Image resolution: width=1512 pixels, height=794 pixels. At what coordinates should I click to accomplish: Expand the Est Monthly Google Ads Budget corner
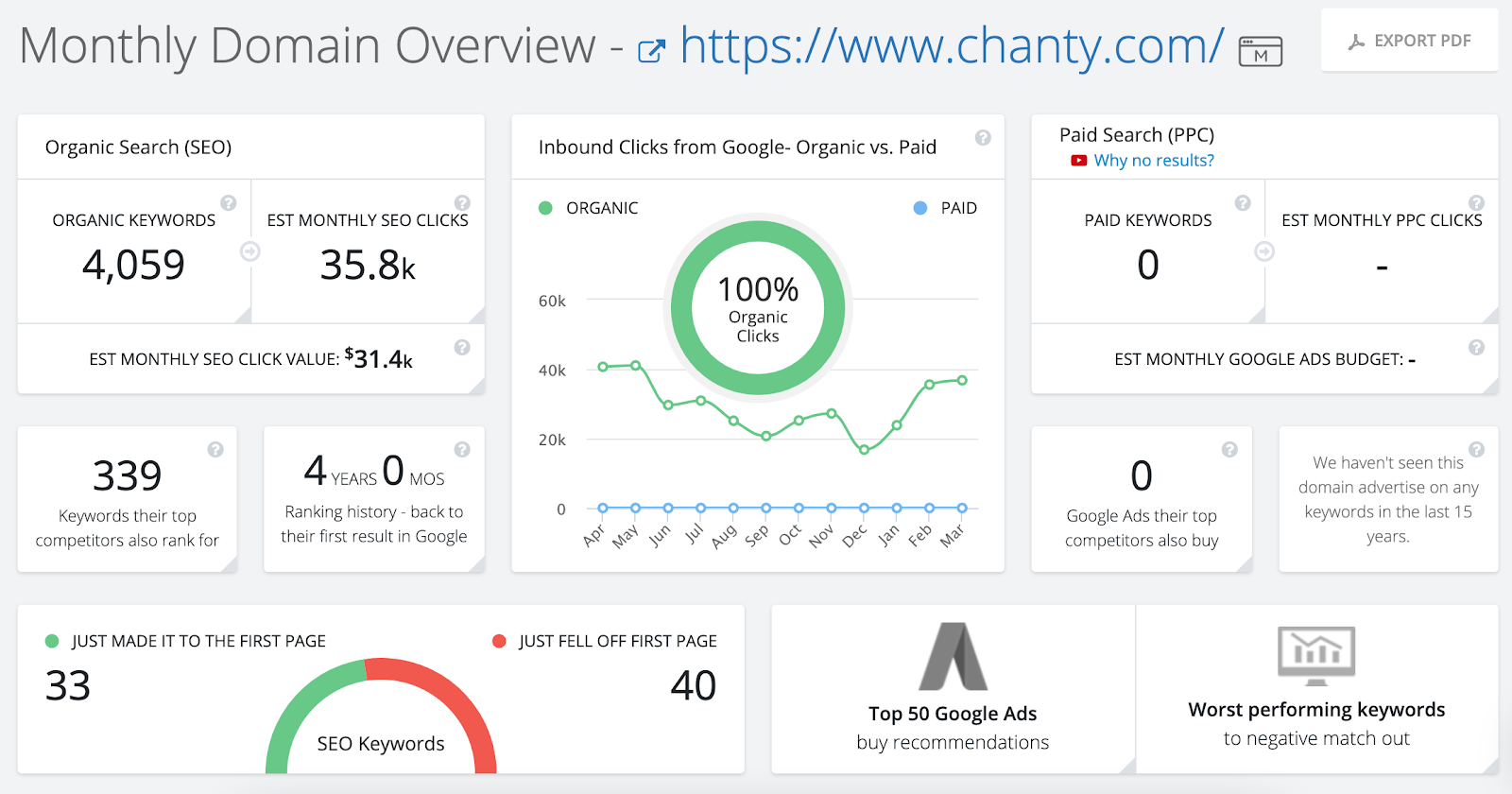(1490, 386)
